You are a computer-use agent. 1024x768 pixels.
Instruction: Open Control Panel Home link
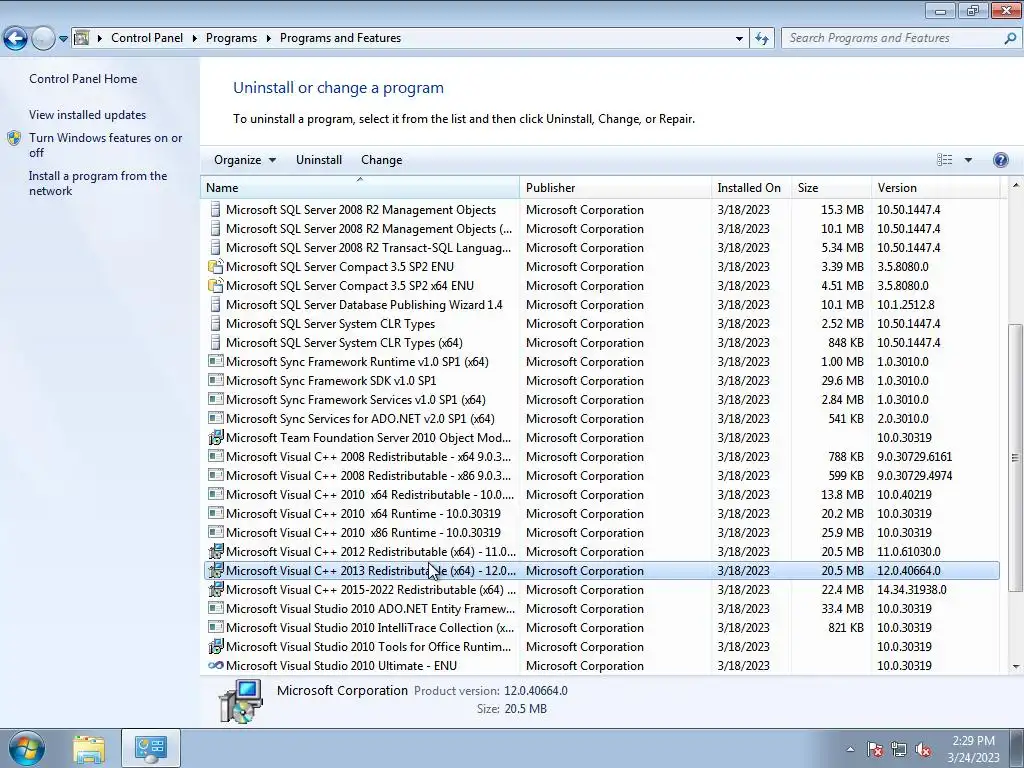click(x=83, y=79)
